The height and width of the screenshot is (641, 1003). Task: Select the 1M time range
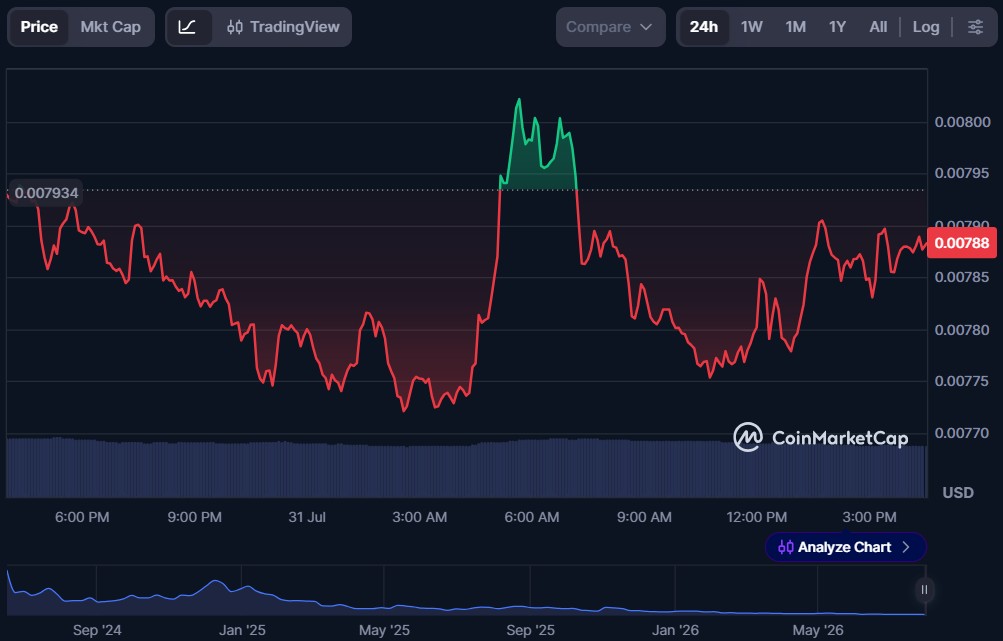tap(796, 27)
